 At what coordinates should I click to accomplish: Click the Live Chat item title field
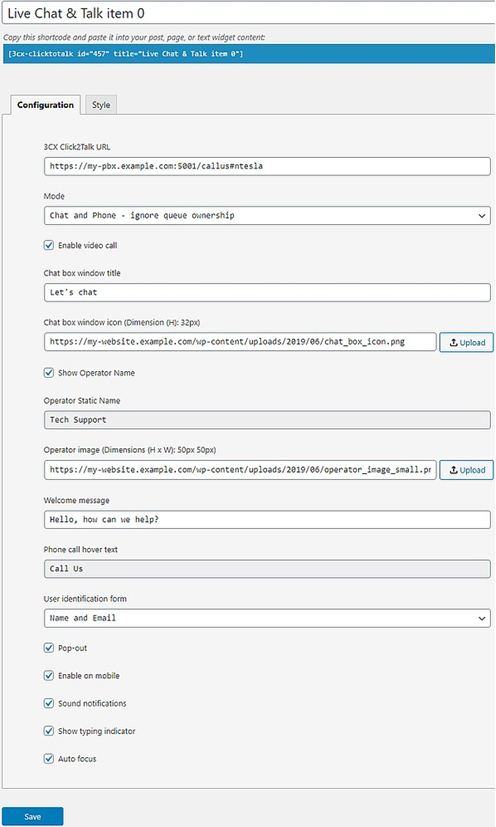[249, 13]
